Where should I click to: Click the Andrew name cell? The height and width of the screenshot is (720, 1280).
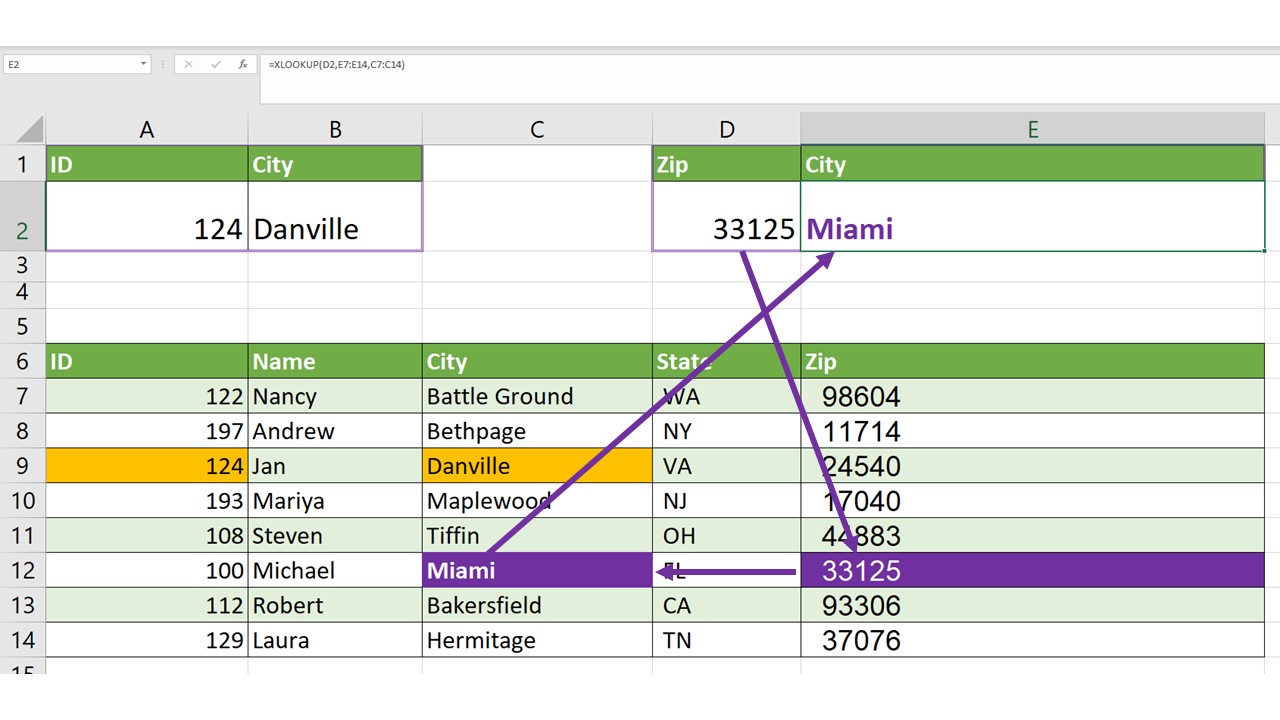coord(335,431)
